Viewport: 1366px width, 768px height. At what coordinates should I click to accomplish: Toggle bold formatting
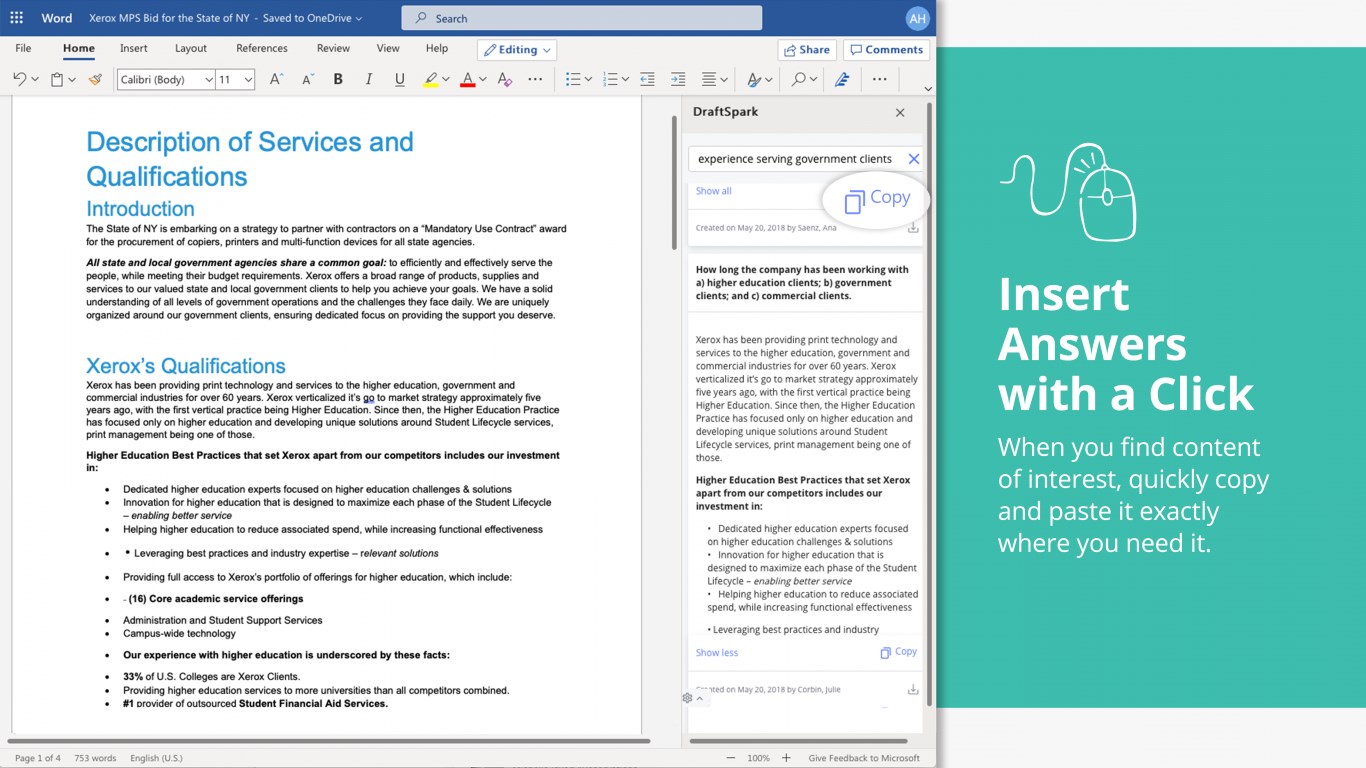tap(338, 79)
